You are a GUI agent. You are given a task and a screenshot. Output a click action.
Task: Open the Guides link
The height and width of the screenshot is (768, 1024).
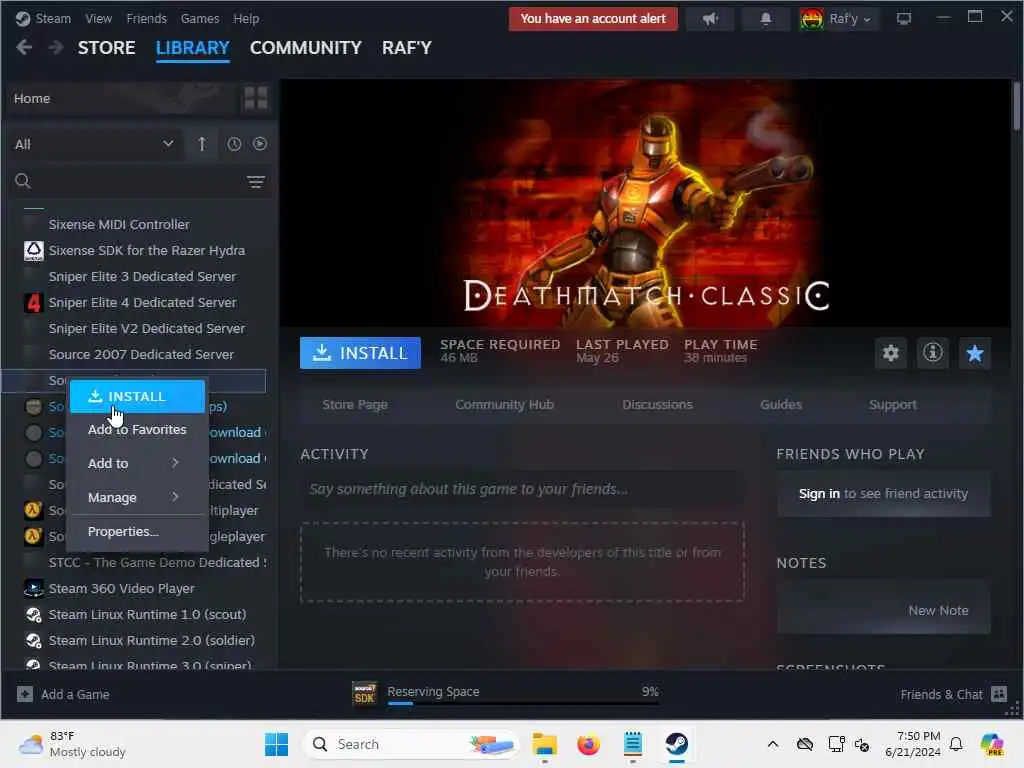click(x=780, y=405)
